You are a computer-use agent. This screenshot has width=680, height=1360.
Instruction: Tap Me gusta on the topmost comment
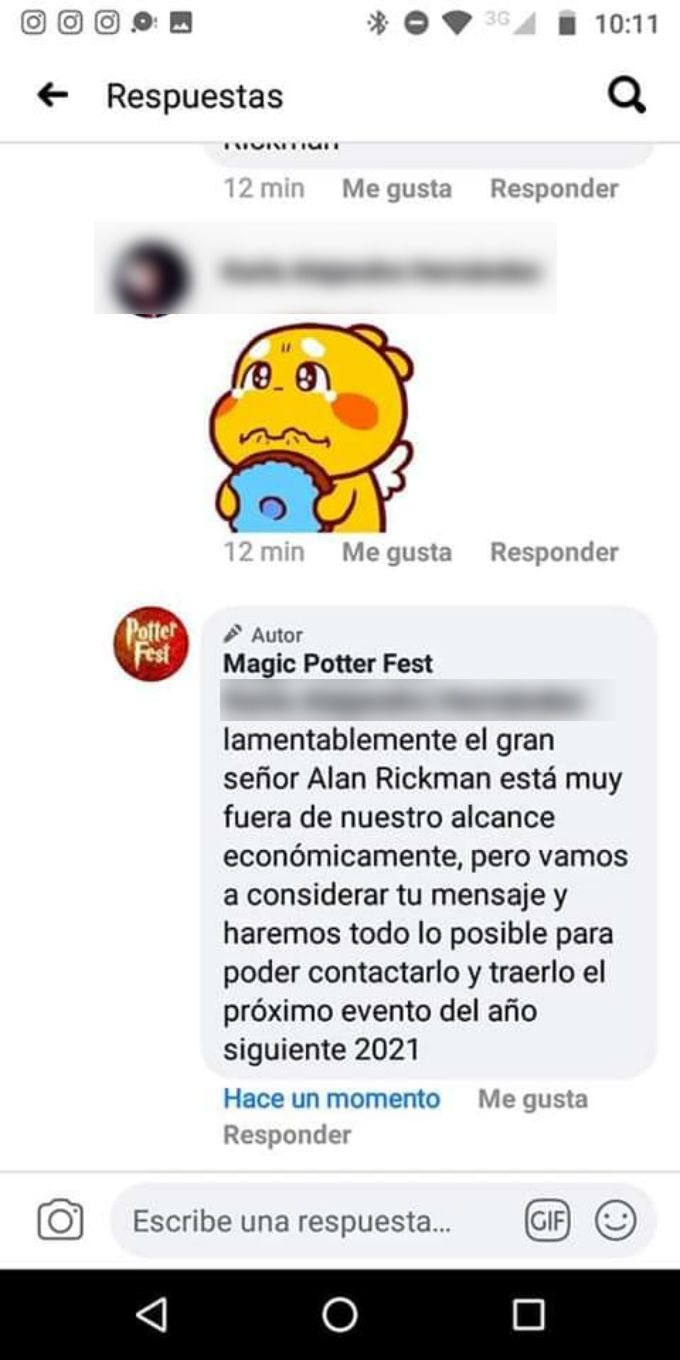tap(397, 188)
